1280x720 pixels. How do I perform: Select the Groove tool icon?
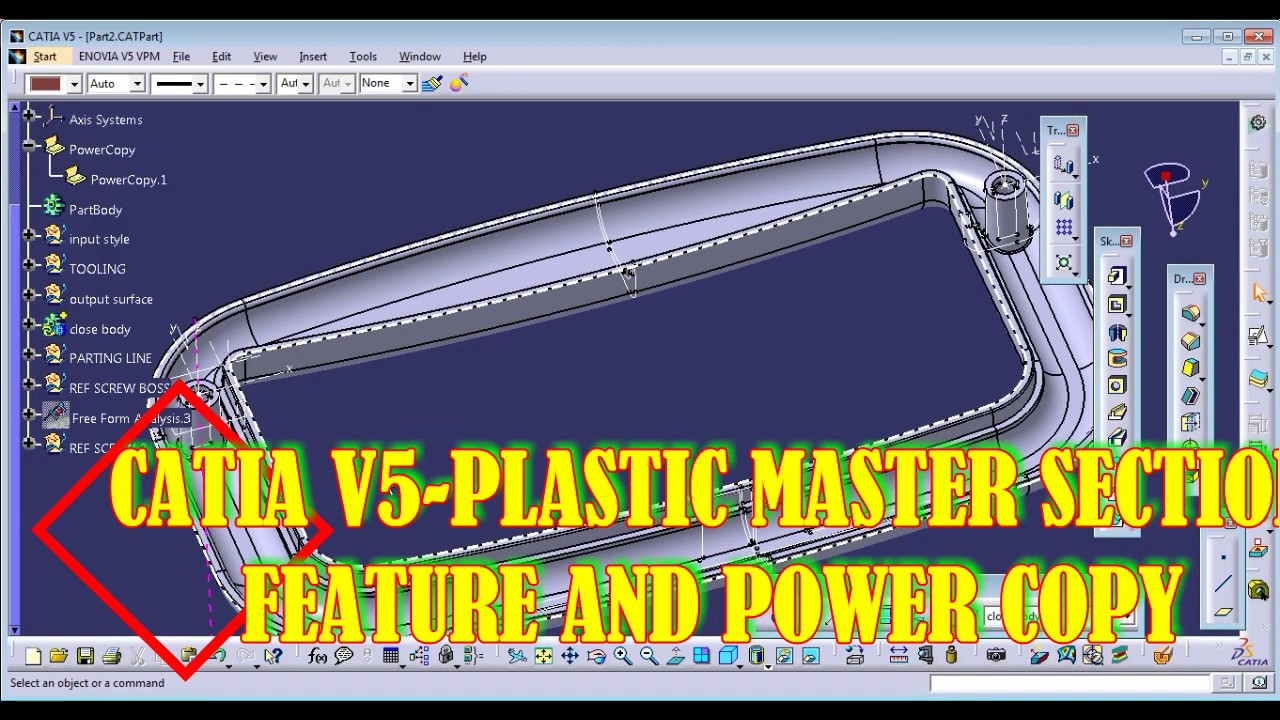(x=1117, y=358)
